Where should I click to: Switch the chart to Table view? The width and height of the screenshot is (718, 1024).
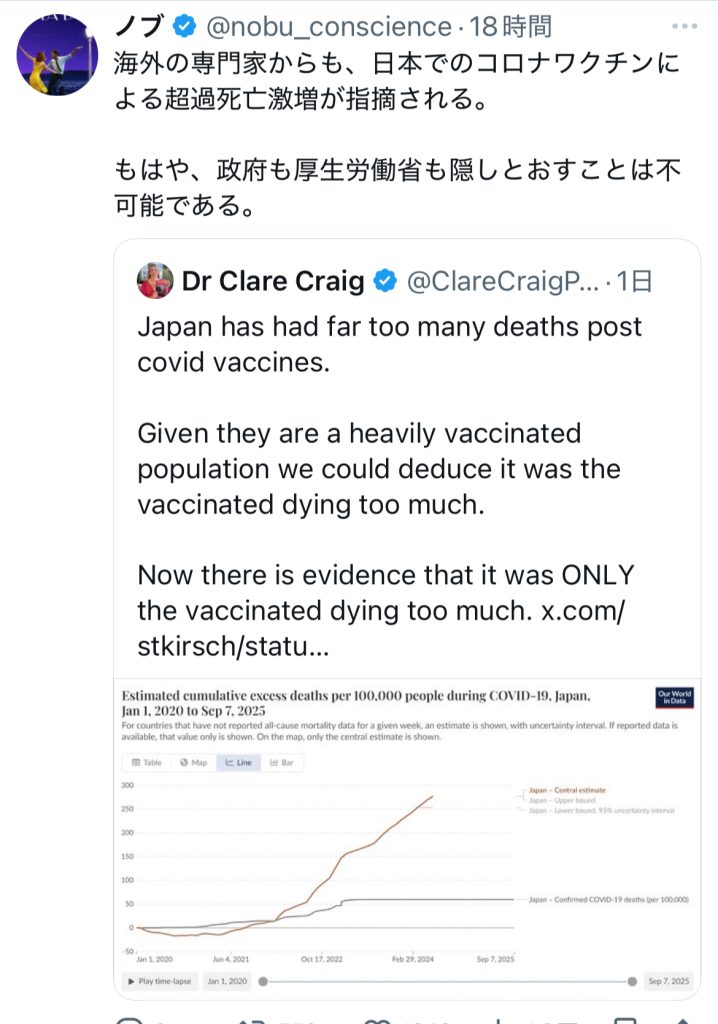click(x=147, y=762)
